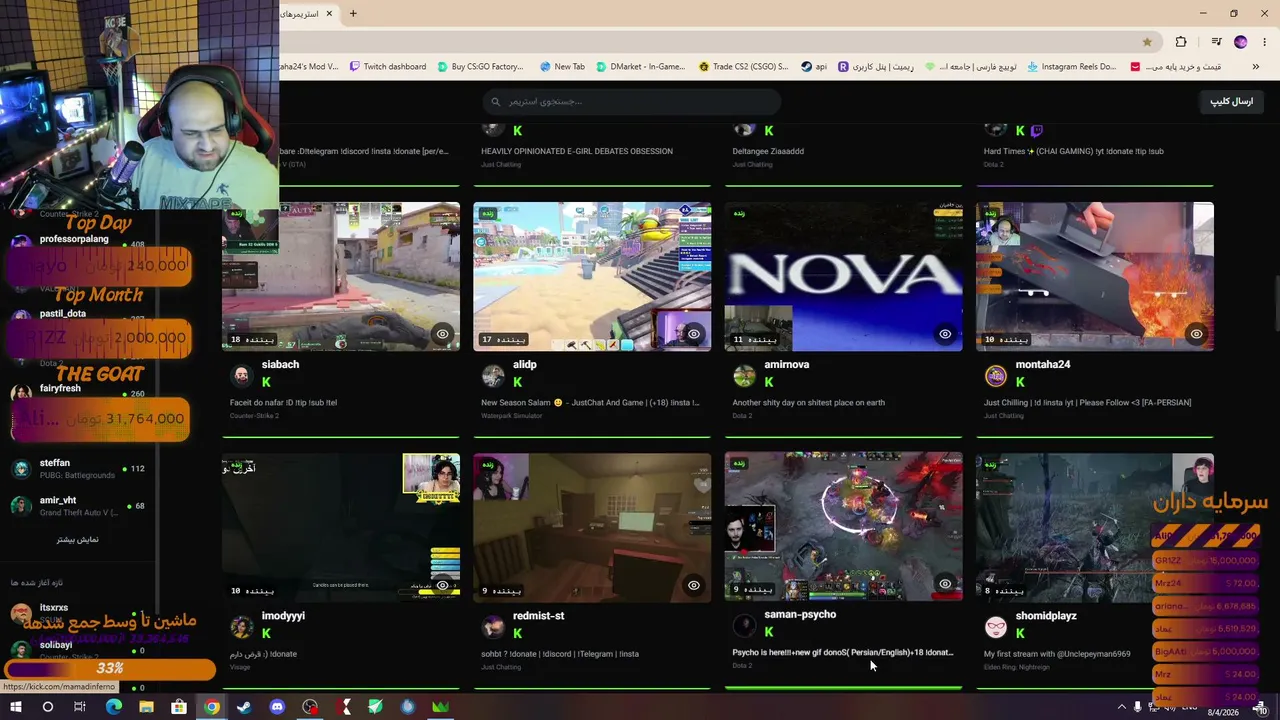1280x720 pixels.
Task: Open the redmist-st stream thumbnail
Action: coord(593,528)
